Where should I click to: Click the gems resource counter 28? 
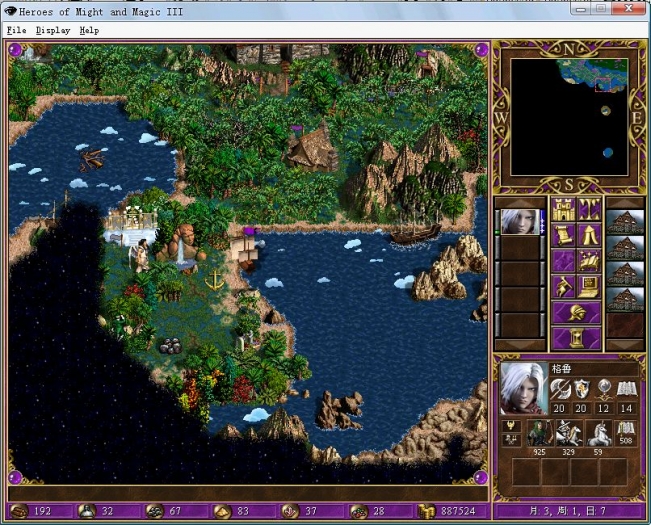(x=379, y=511)
